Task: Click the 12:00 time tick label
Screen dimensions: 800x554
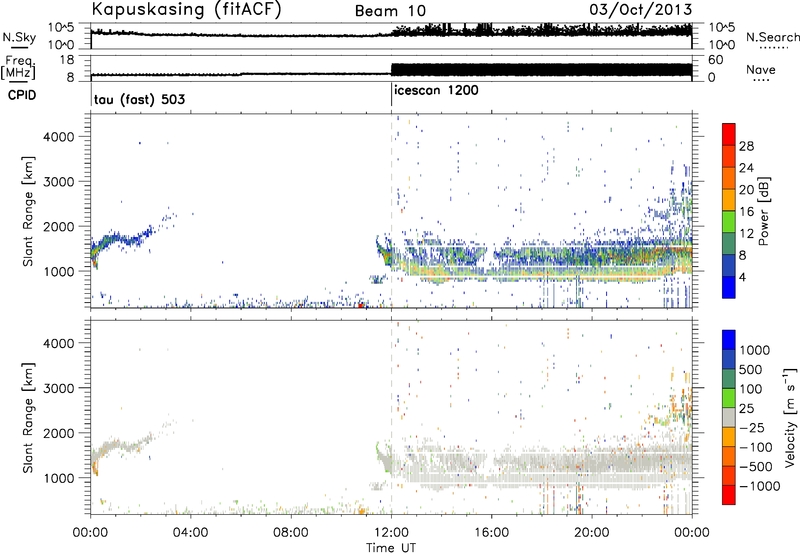Action: coord(391,533)
